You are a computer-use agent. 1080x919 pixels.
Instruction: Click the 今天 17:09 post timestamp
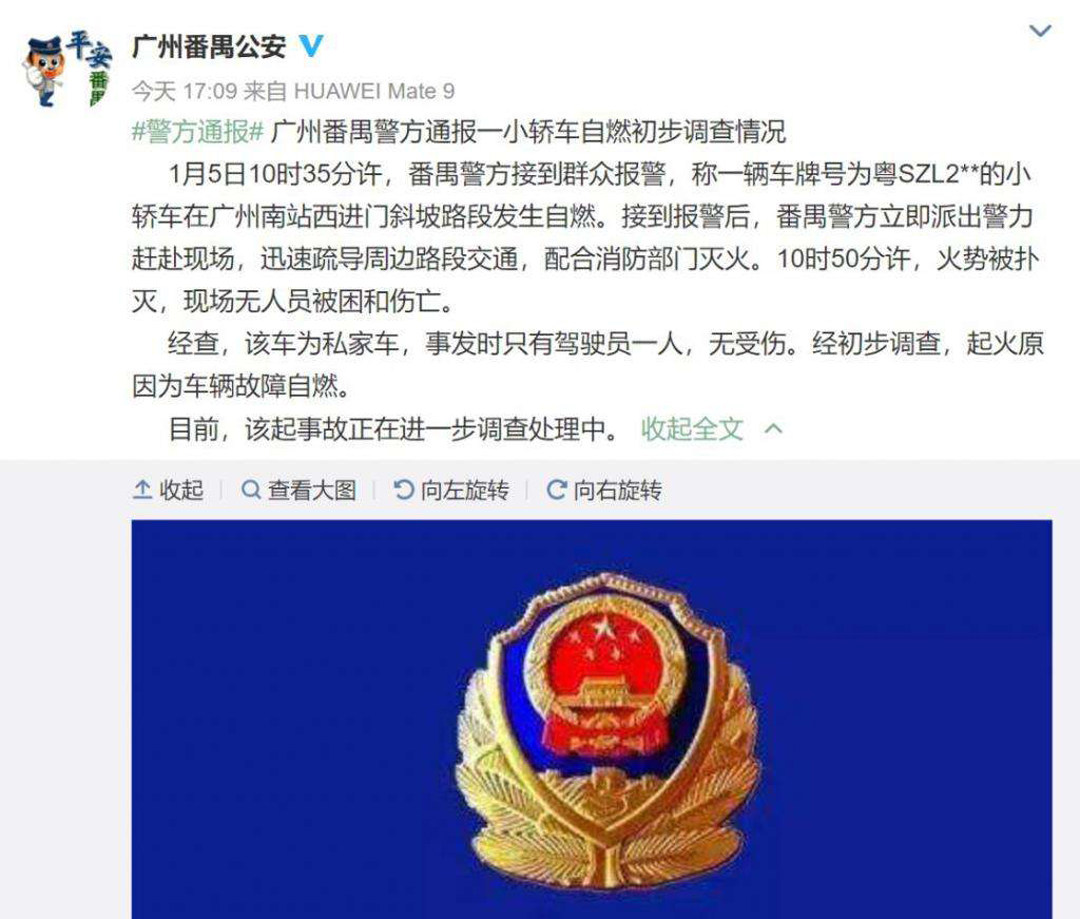tap(184, 91)
